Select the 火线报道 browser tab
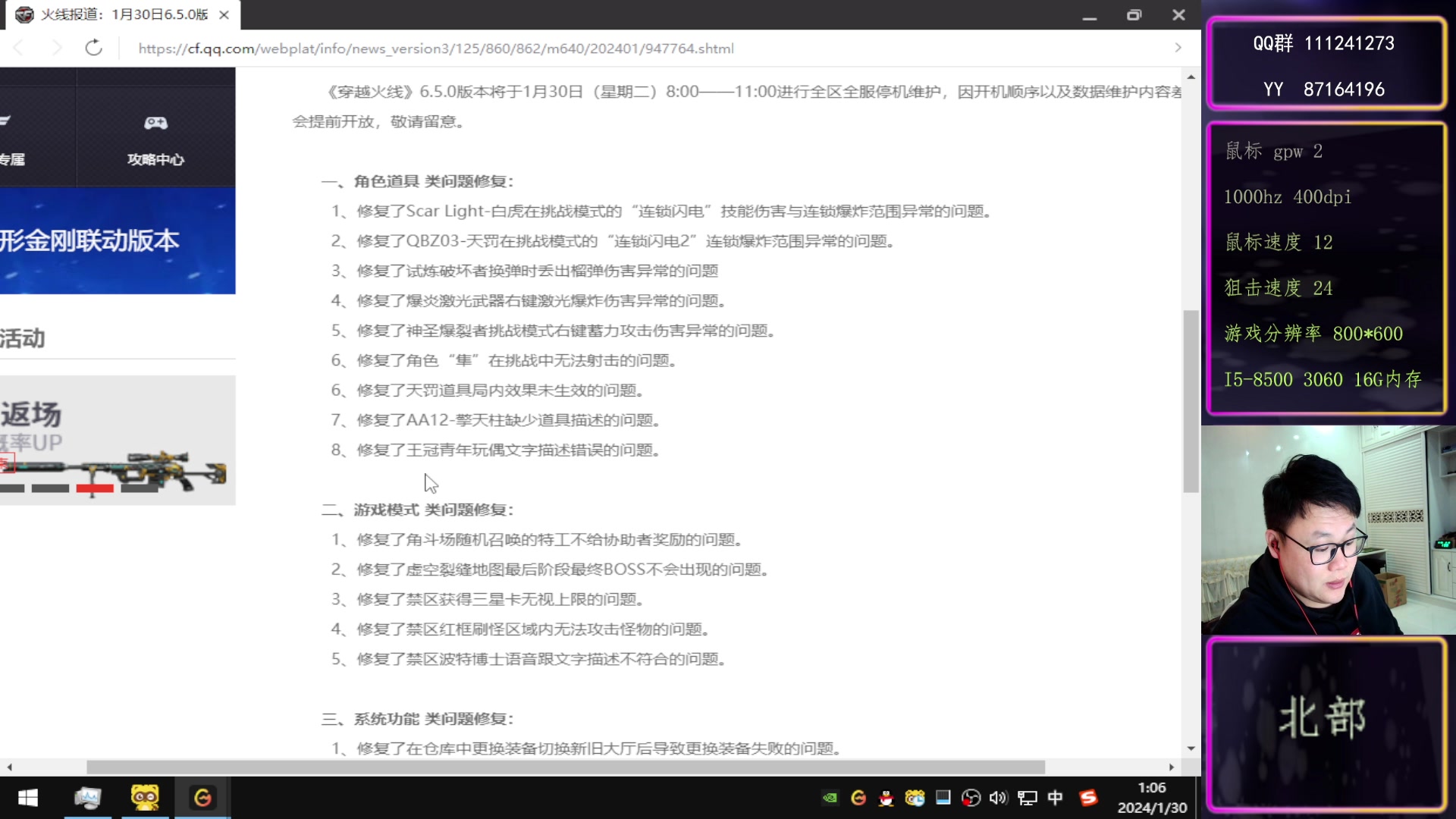1456x819 pixels. click(121, 14)
